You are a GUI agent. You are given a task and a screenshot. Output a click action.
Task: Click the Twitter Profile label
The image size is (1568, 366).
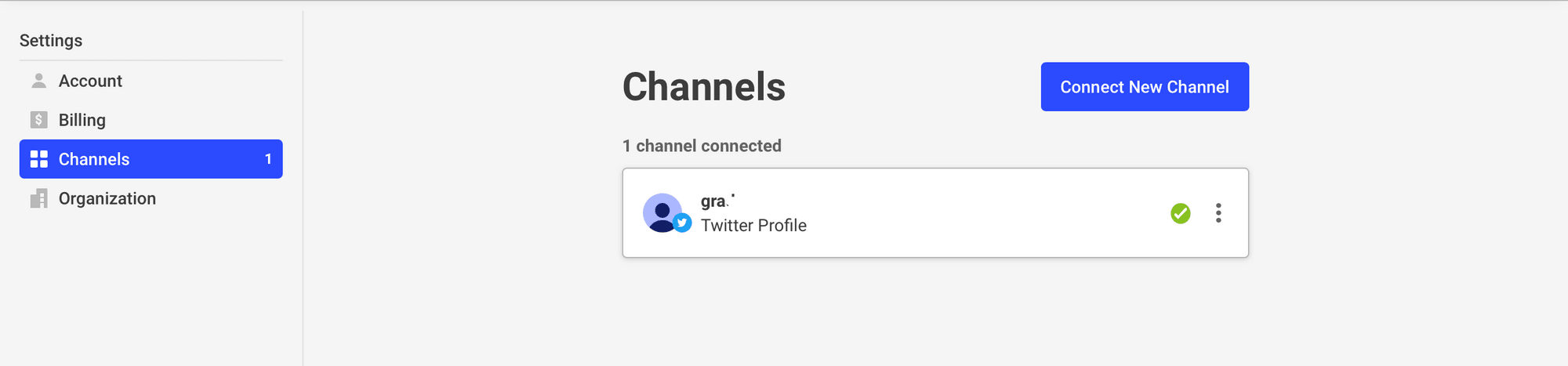point(753,226)
